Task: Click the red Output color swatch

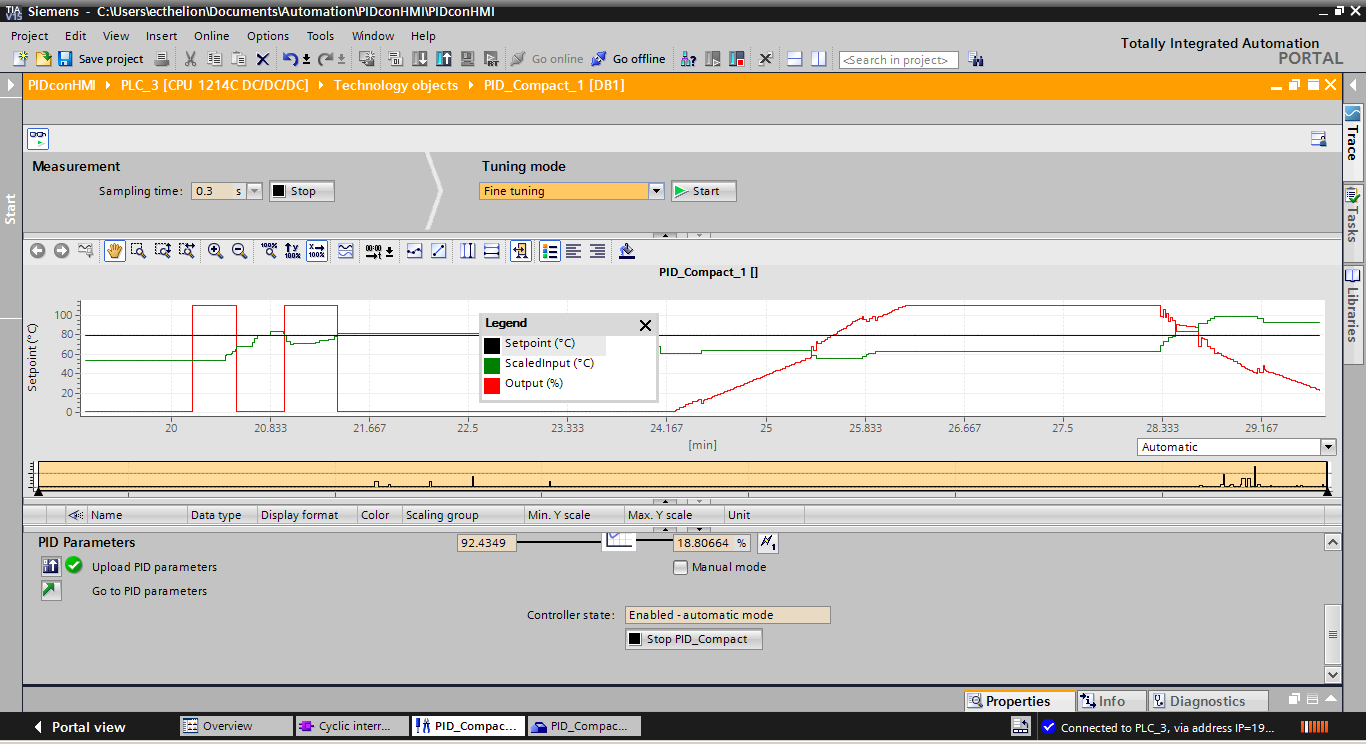Action: (x=492, y=385)
